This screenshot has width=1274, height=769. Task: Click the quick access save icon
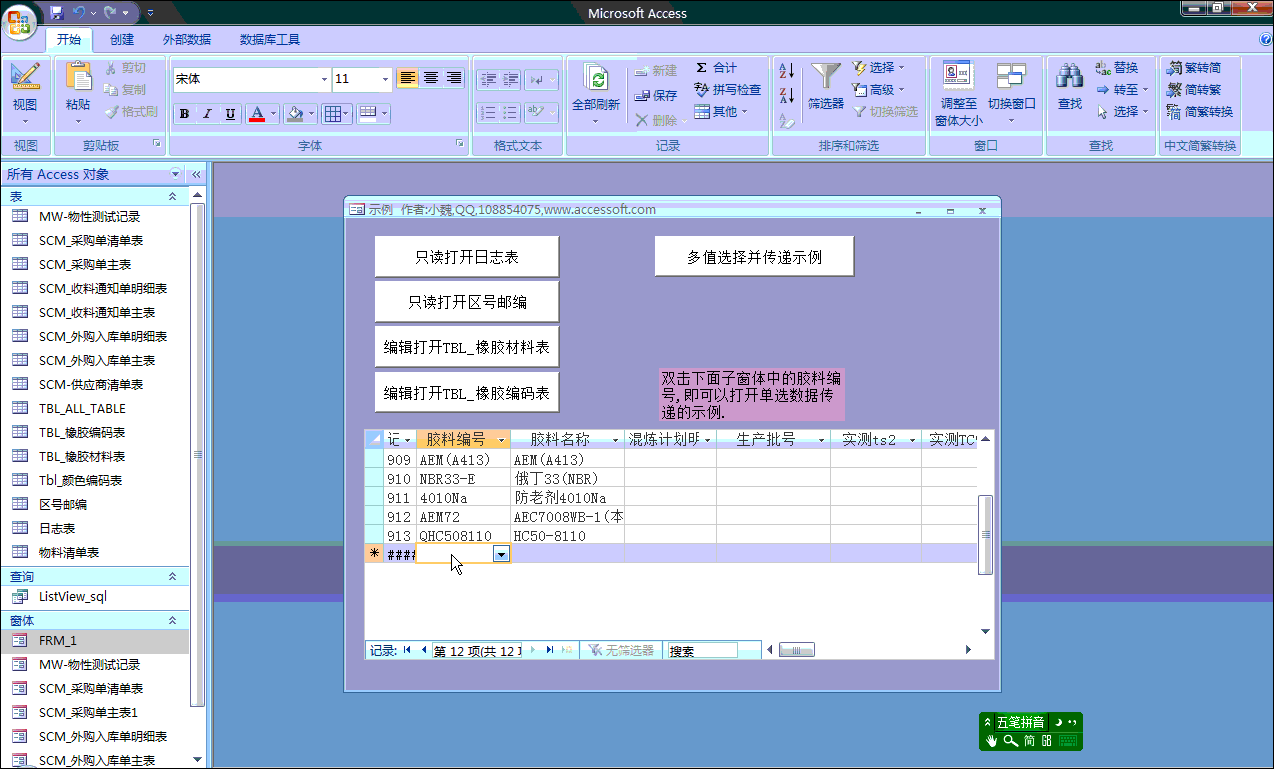tap(57, 13)
